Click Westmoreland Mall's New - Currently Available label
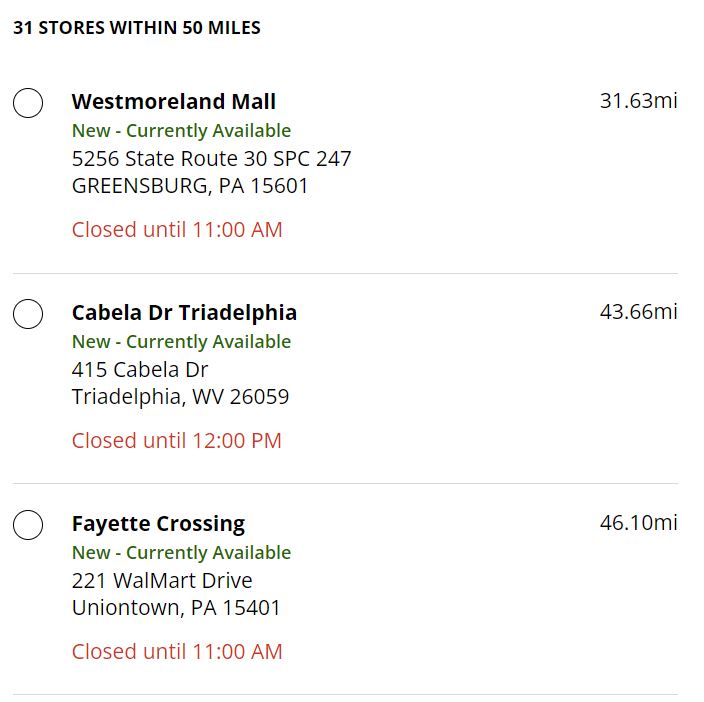This screenshot has width=704, height=702. tap(181, 131)
